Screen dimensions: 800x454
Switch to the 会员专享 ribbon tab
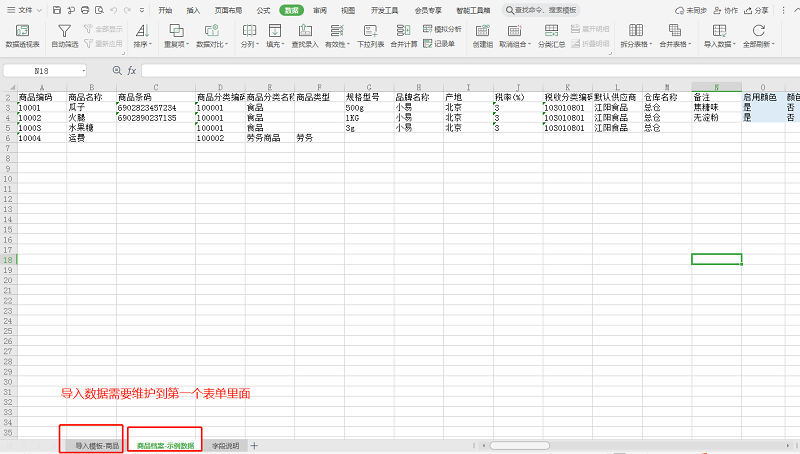click(x=428, y=10)
